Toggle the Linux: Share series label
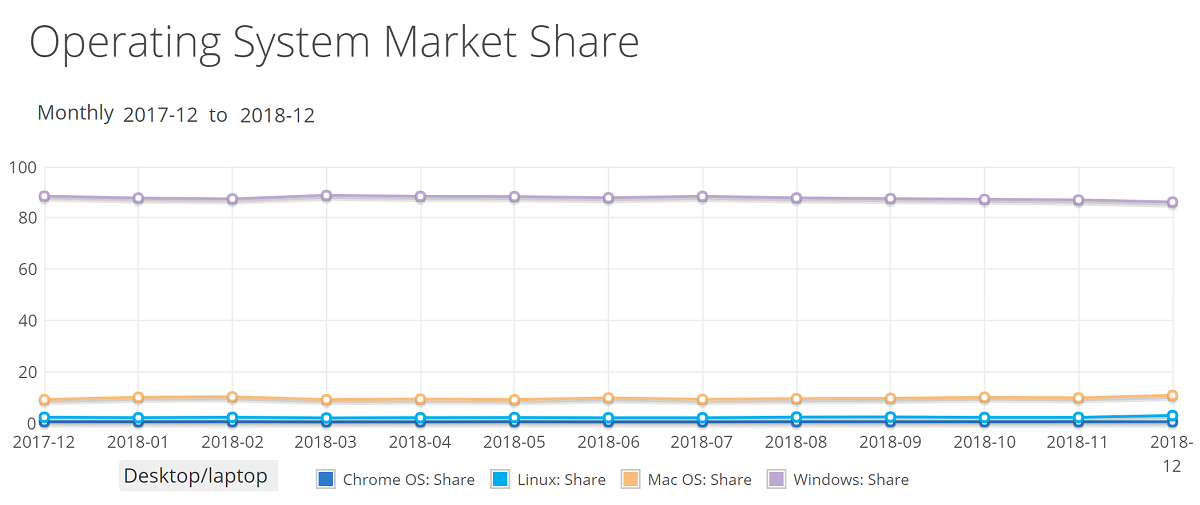 tap(561, 480)
